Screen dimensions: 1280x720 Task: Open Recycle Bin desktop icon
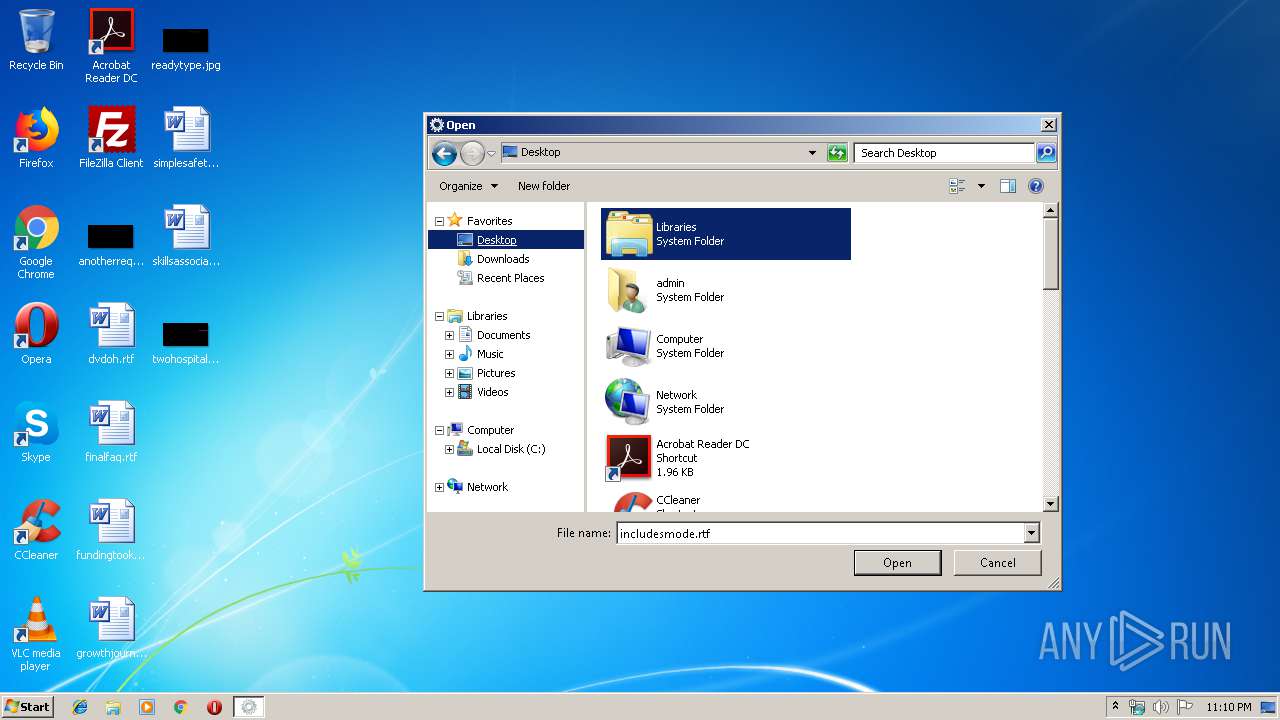click(x=36, y=40)
